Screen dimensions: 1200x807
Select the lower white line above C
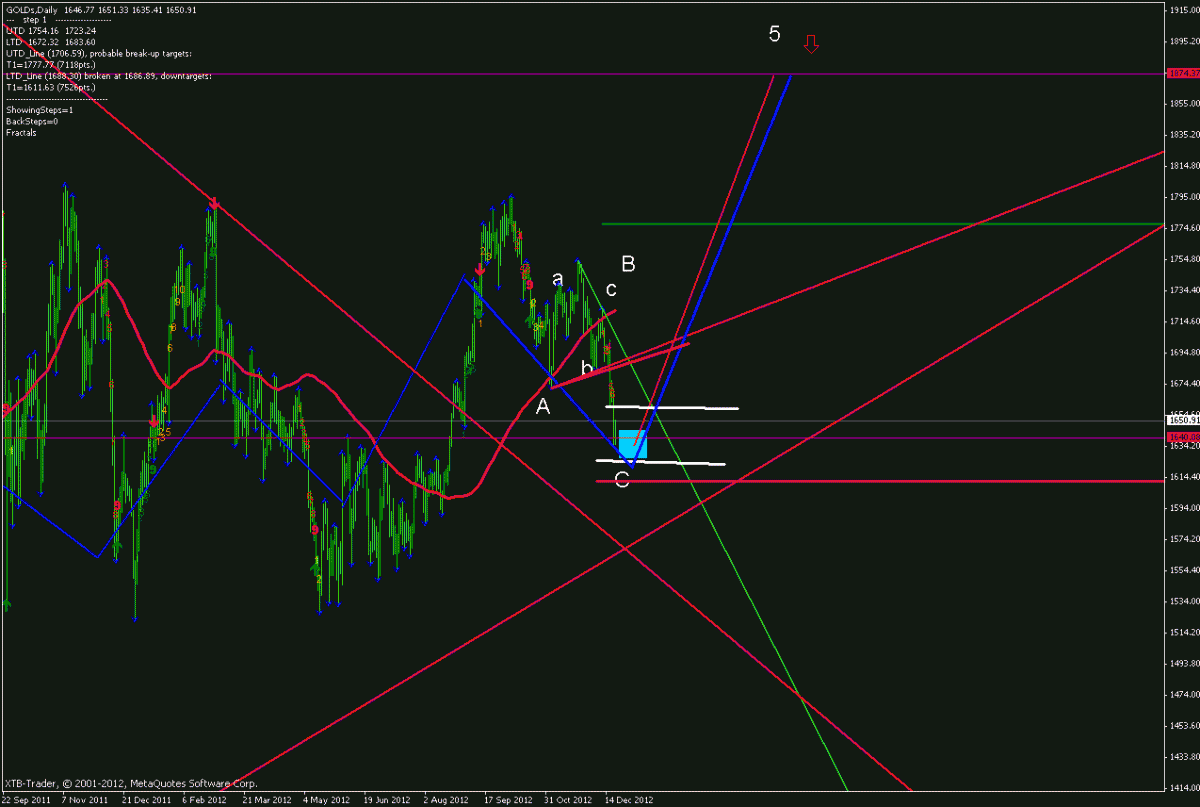pos(660,461)
